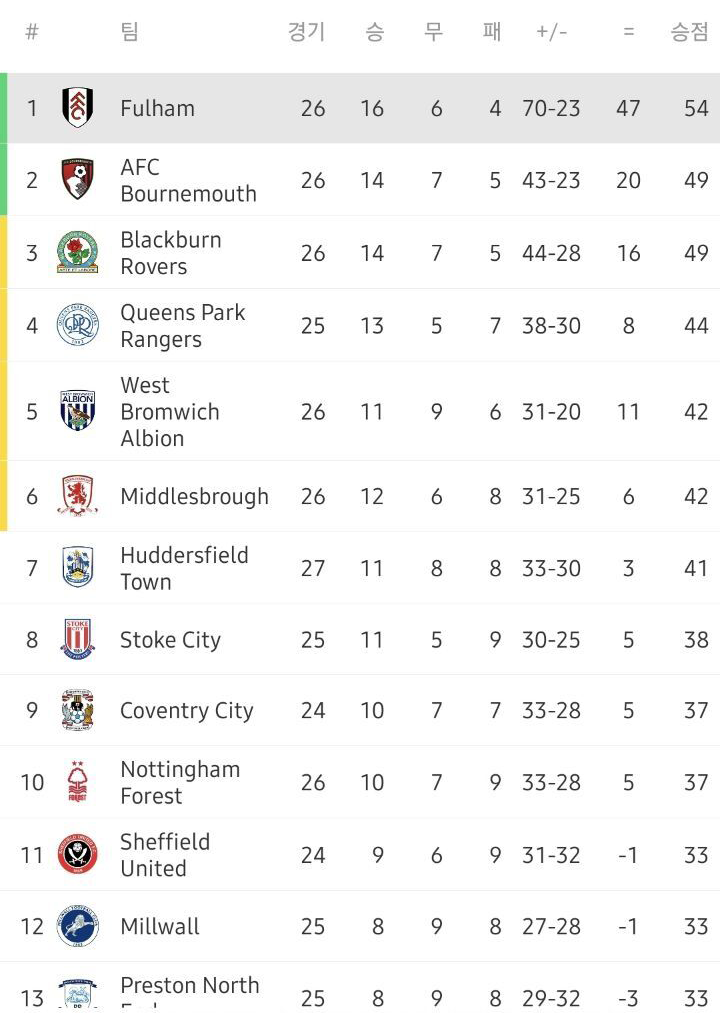
Task: Open the AFC Bournemouth crest icon
Action: point(78,180)
